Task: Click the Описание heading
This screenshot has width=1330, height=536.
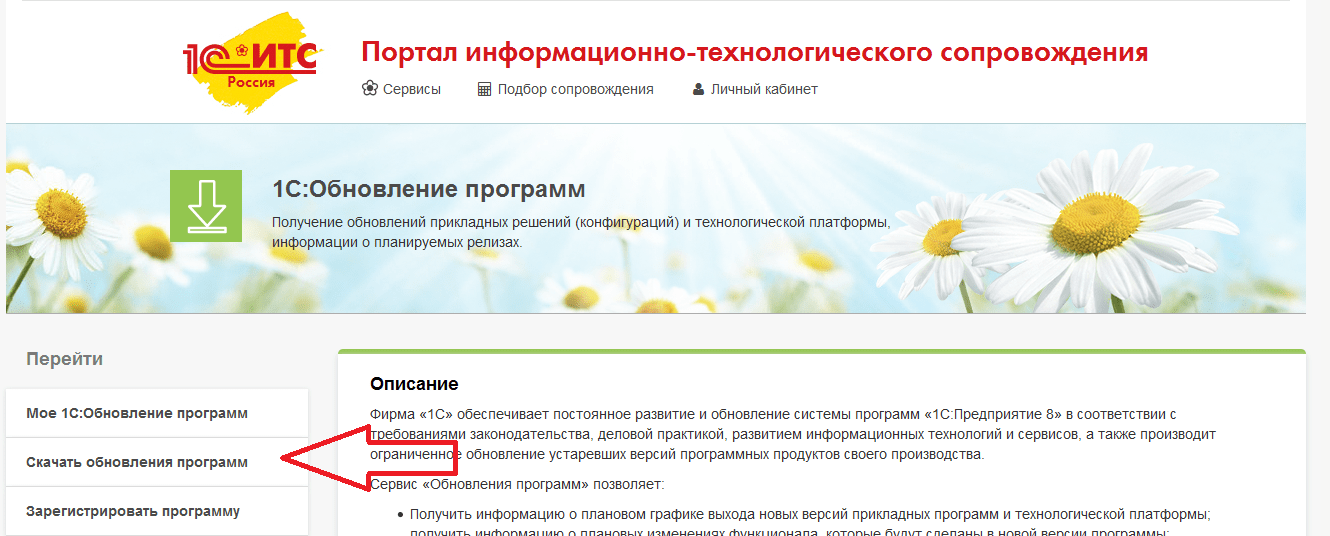Action: (414, 383)
